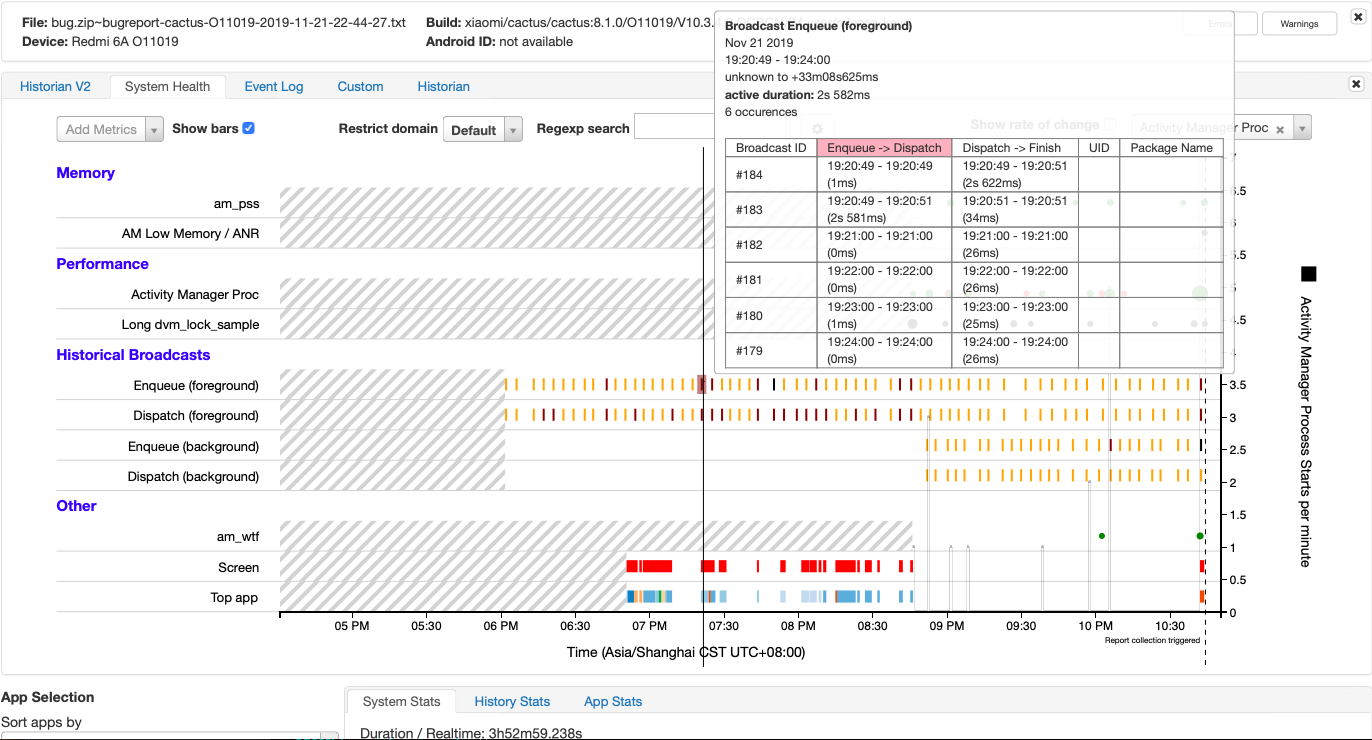Click the Memory section heading
The height and width of the screenshot is (740, 1372).
coord(85,173)
